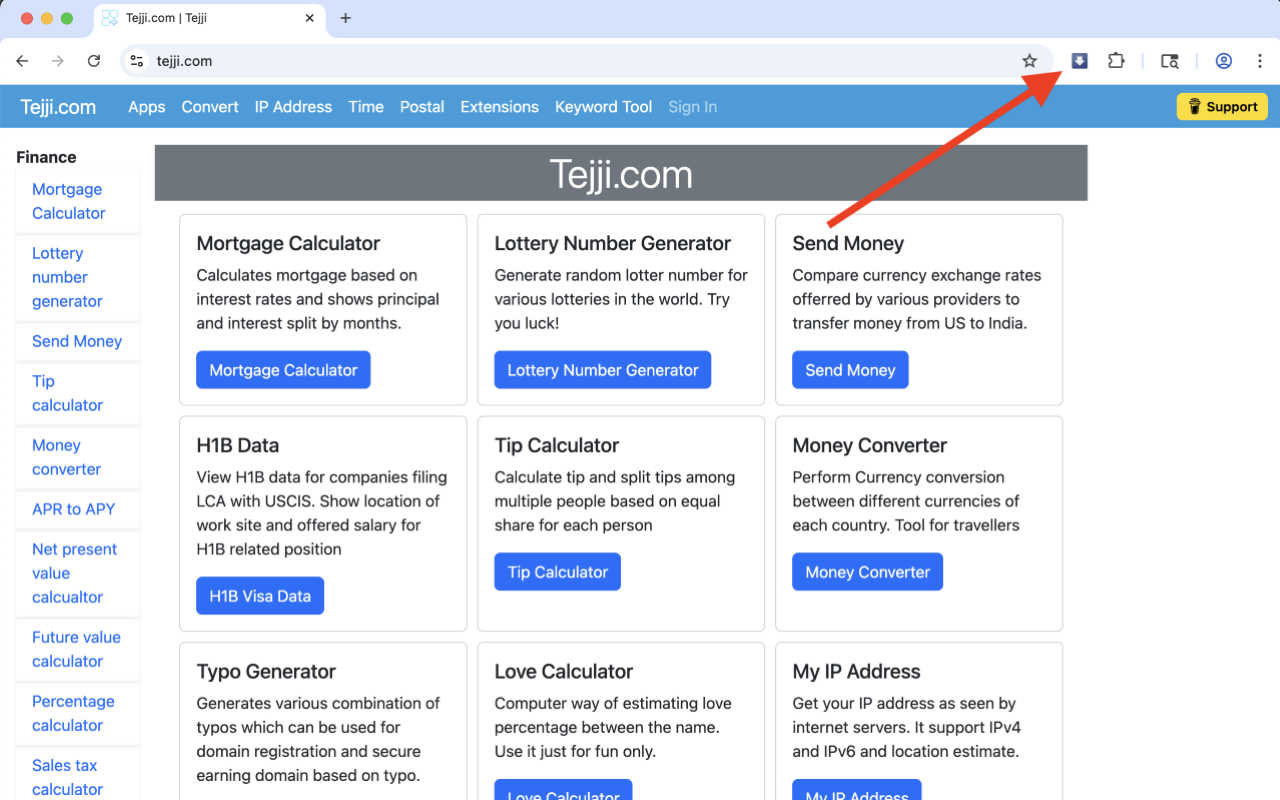Open the Extensions navigation item

499,107
